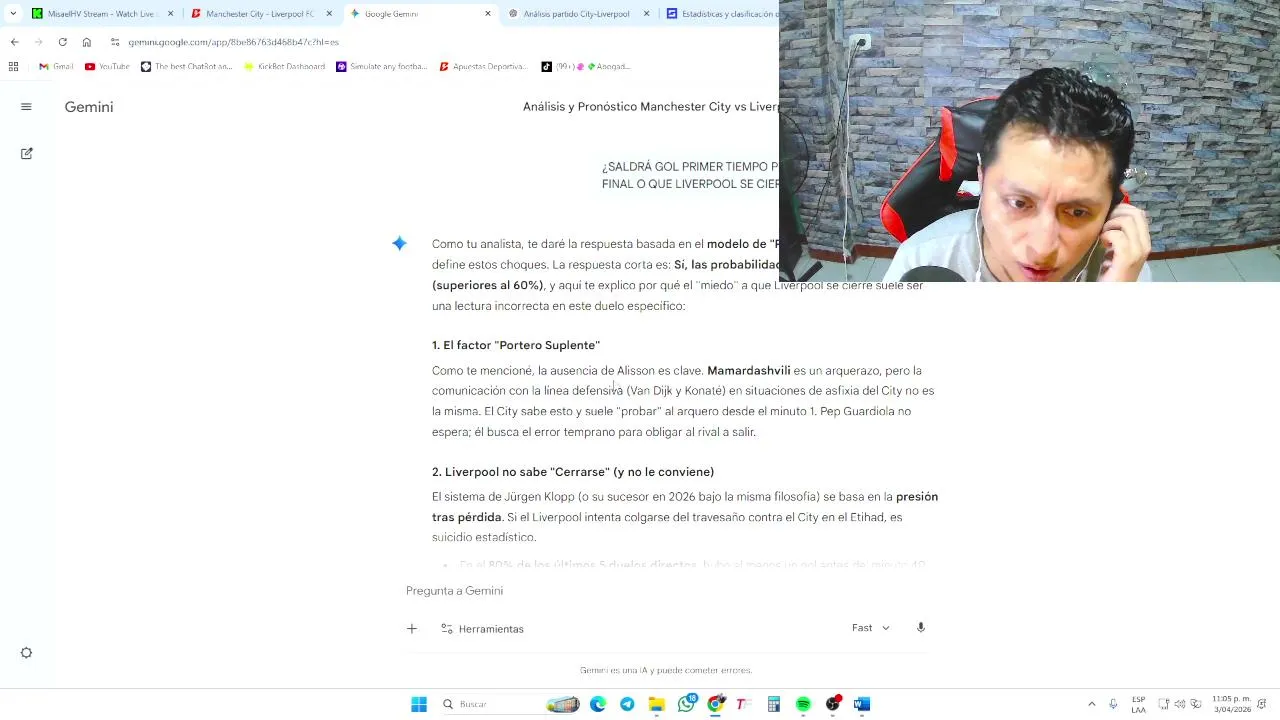Click the system tray microphone icon
1280x720 pixels.
point(1113,704)
